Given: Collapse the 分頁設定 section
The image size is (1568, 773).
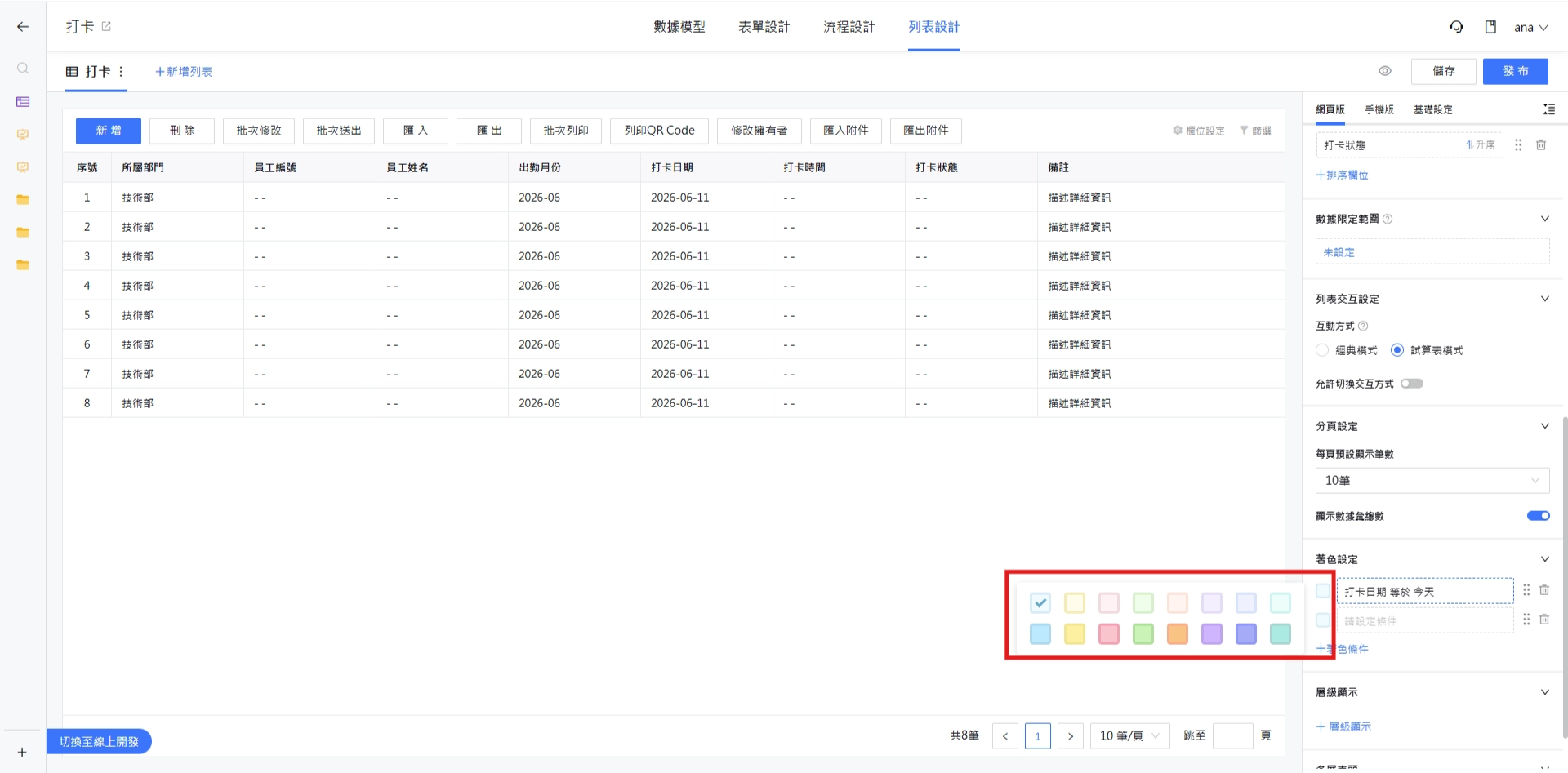Looking at the screenshot, I should [1544, 426].
